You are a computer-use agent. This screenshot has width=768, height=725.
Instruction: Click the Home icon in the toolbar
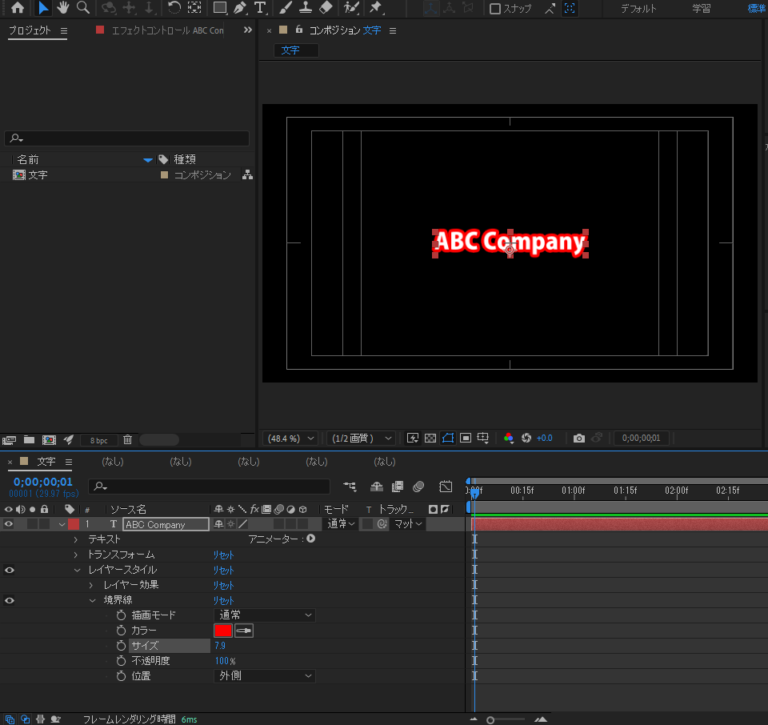17,8
